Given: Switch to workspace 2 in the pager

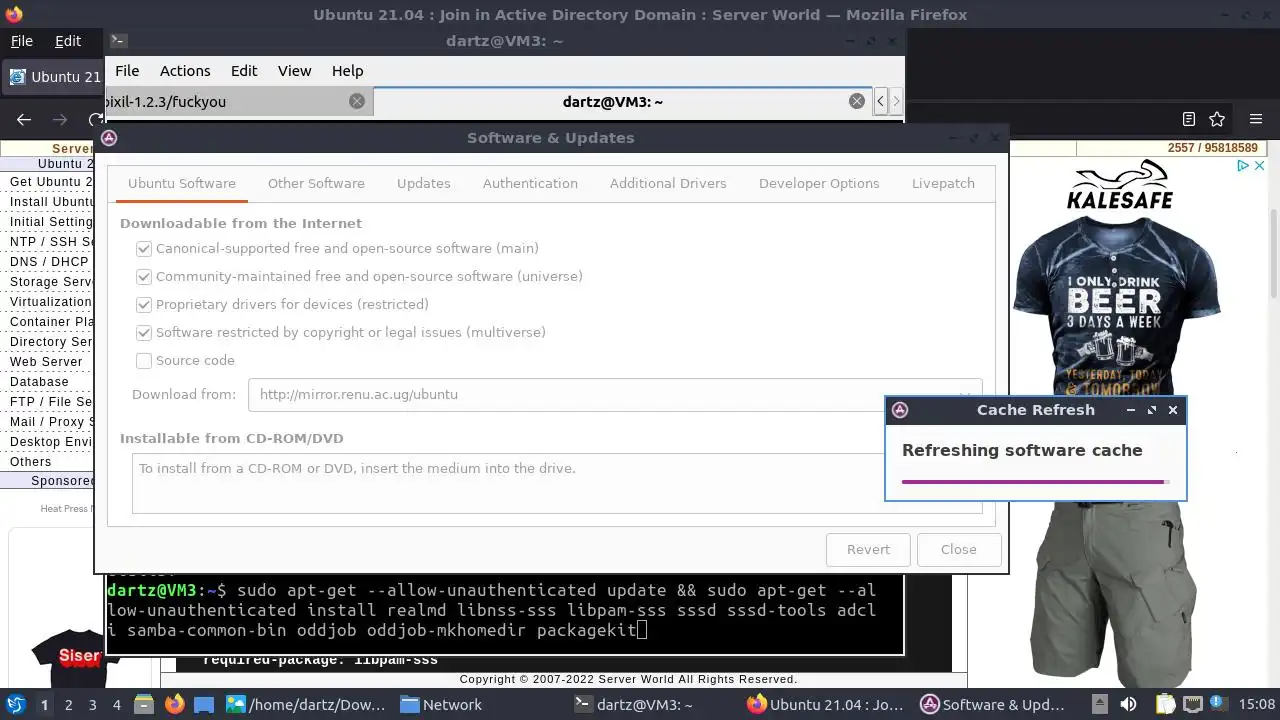Looking at the screenshot, I should [x=68, y=705].
